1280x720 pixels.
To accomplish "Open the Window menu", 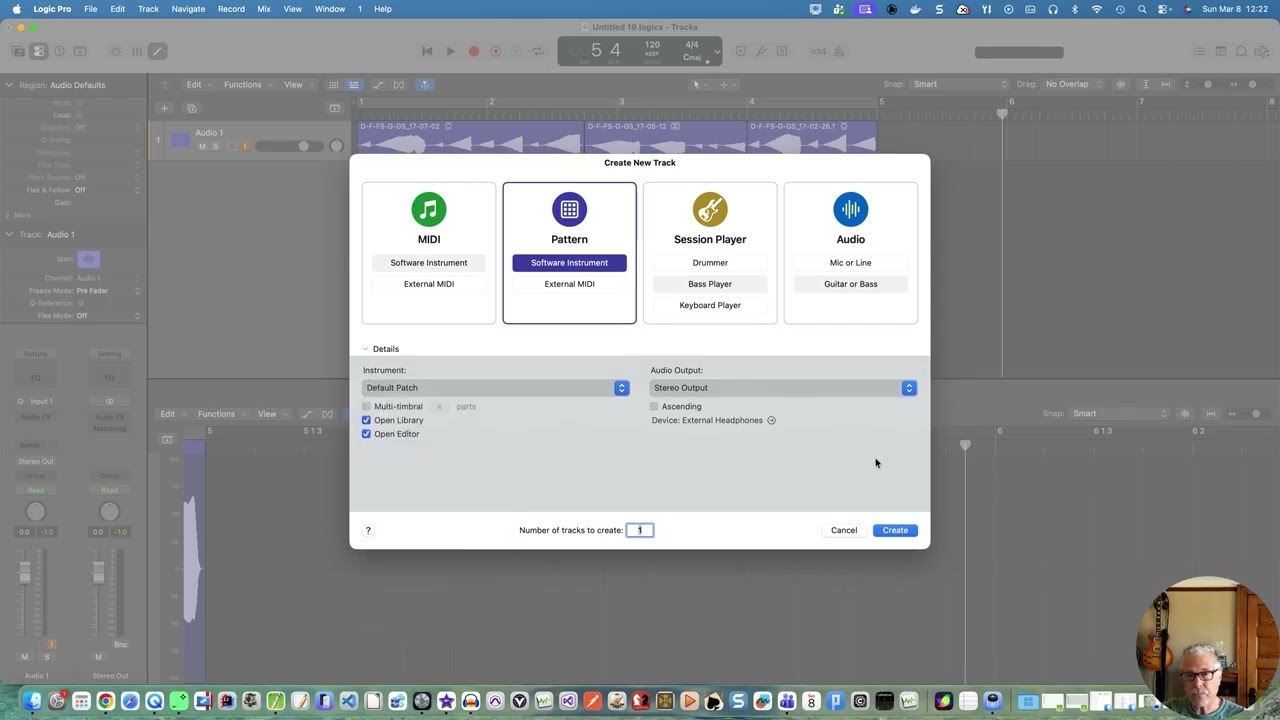I will [x=330, y=9].
